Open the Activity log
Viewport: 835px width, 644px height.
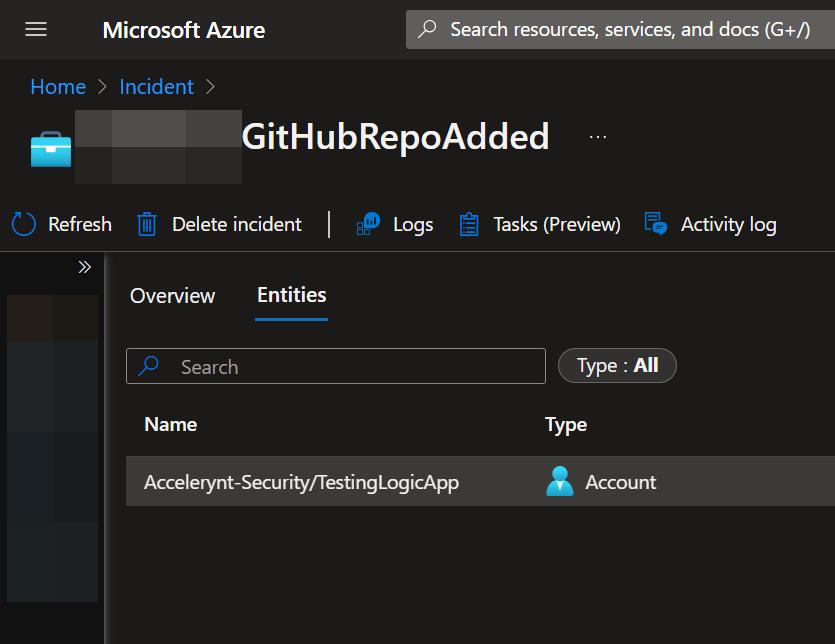tap(710, 224)
